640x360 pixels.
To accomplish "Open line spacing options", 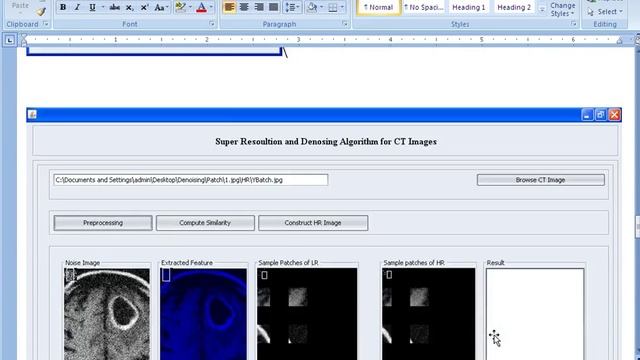I will click(292, 7).
